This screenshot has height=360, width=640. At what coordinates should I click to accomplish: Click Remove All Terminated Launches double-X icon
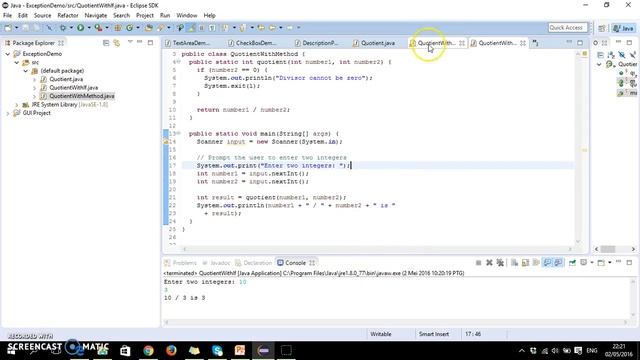[x=500, y=263]
